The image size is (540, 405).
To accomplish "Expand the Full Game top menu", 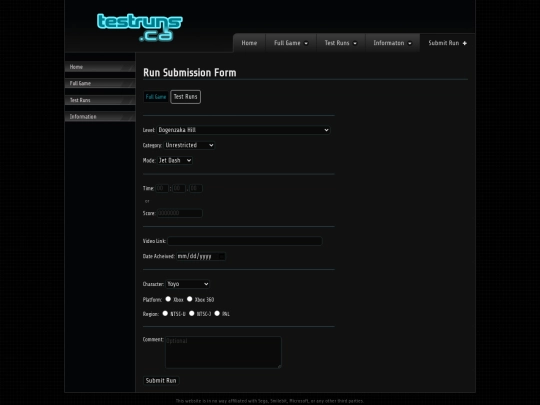I will pyautogui.click(x=291, y=43).
